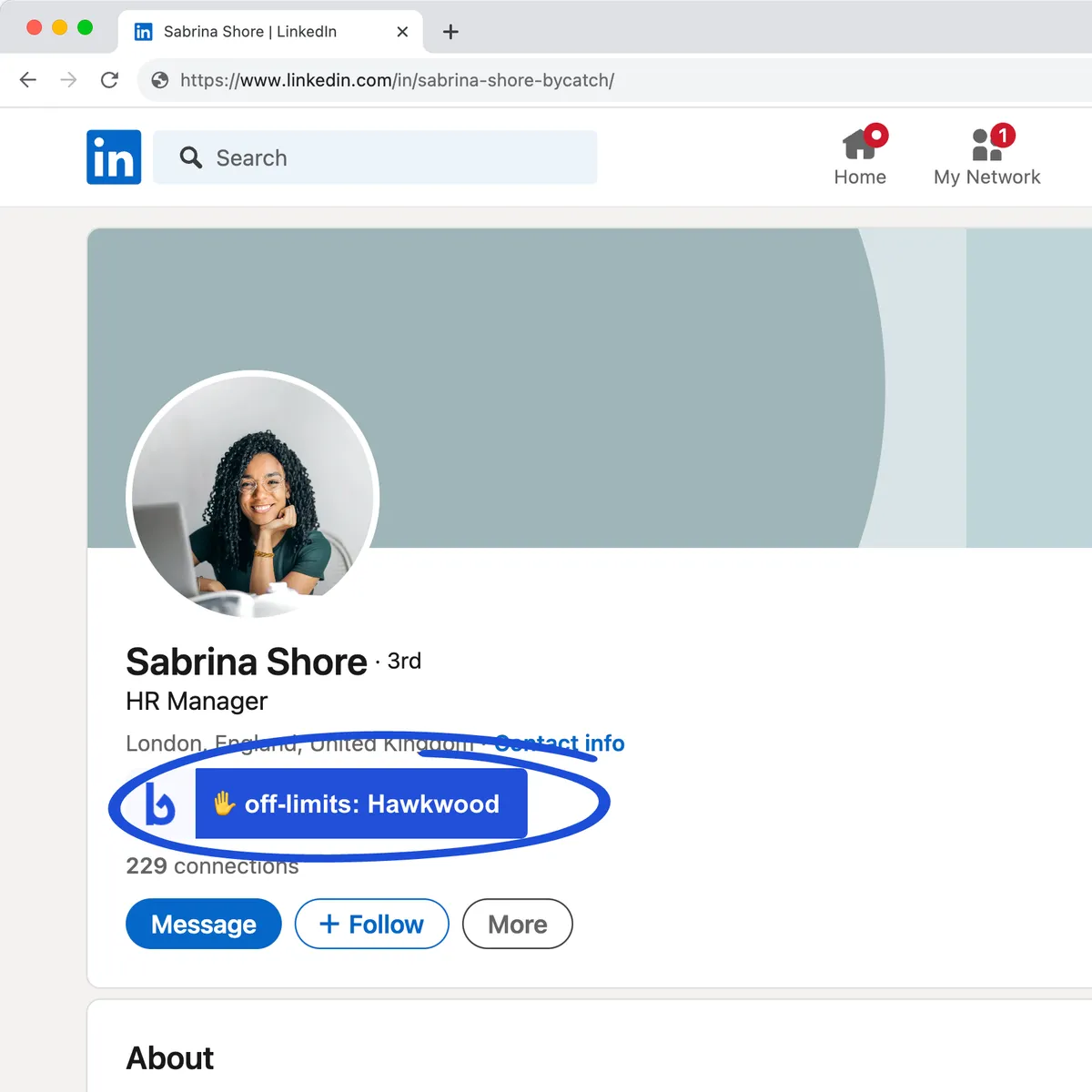This screenshot has height=1092, width=1092.
Task: Click the green maximize window button
Action: 86,27
